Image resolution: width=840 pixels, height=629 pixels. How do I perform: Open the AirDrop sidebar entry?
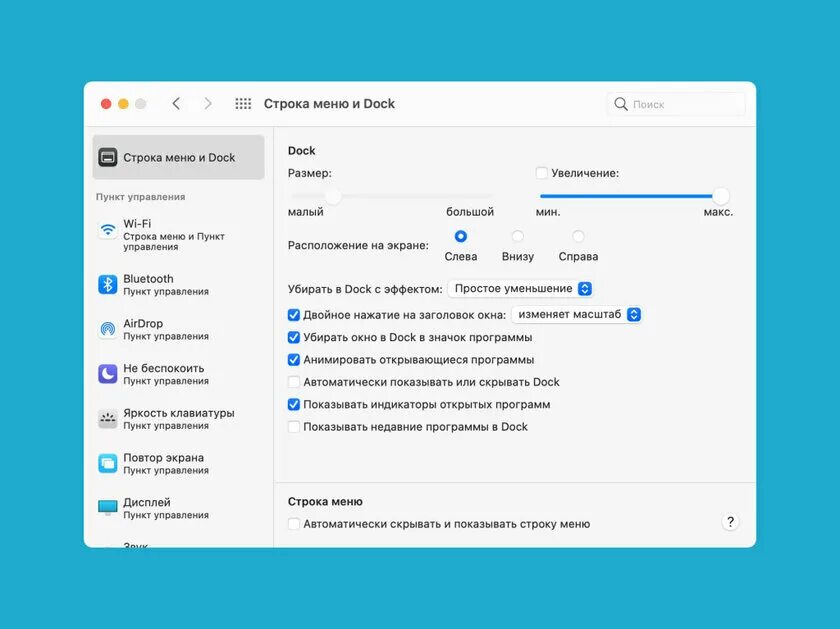click(x=178, y=329)
